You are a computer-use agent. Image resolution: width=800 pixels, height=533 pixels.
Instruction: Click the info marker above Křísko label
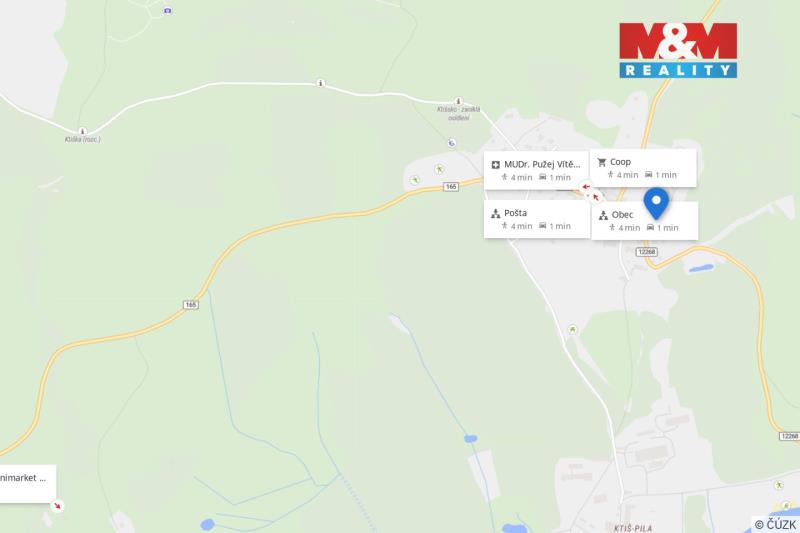(458, 101)
